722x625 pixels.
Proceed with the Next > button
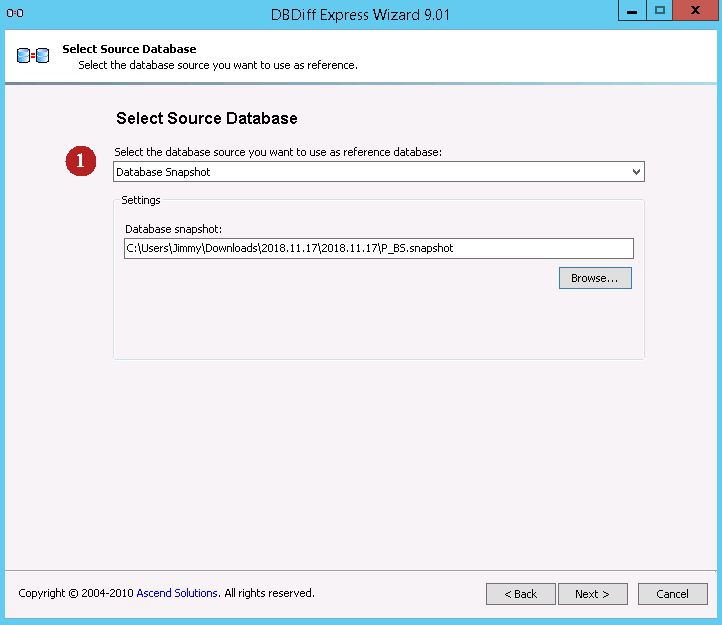tap(591, 594)
